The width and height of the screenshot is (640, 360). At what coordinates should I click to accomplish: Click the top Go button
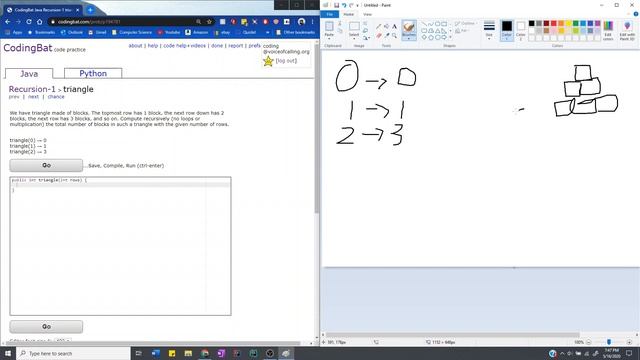pyautogui.click(x=46, y=165)
